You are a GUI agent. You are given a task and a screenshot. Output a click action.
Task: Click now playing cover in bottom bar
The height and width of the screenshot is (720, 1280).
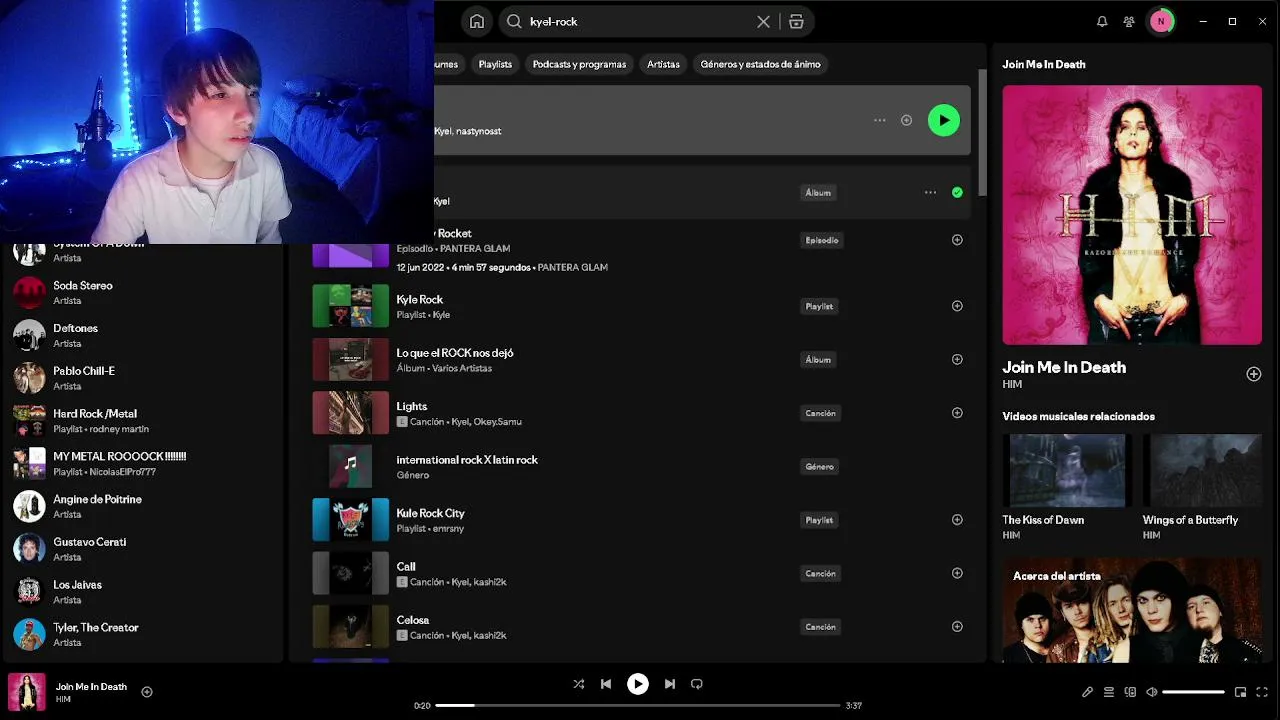click(27, 692)
